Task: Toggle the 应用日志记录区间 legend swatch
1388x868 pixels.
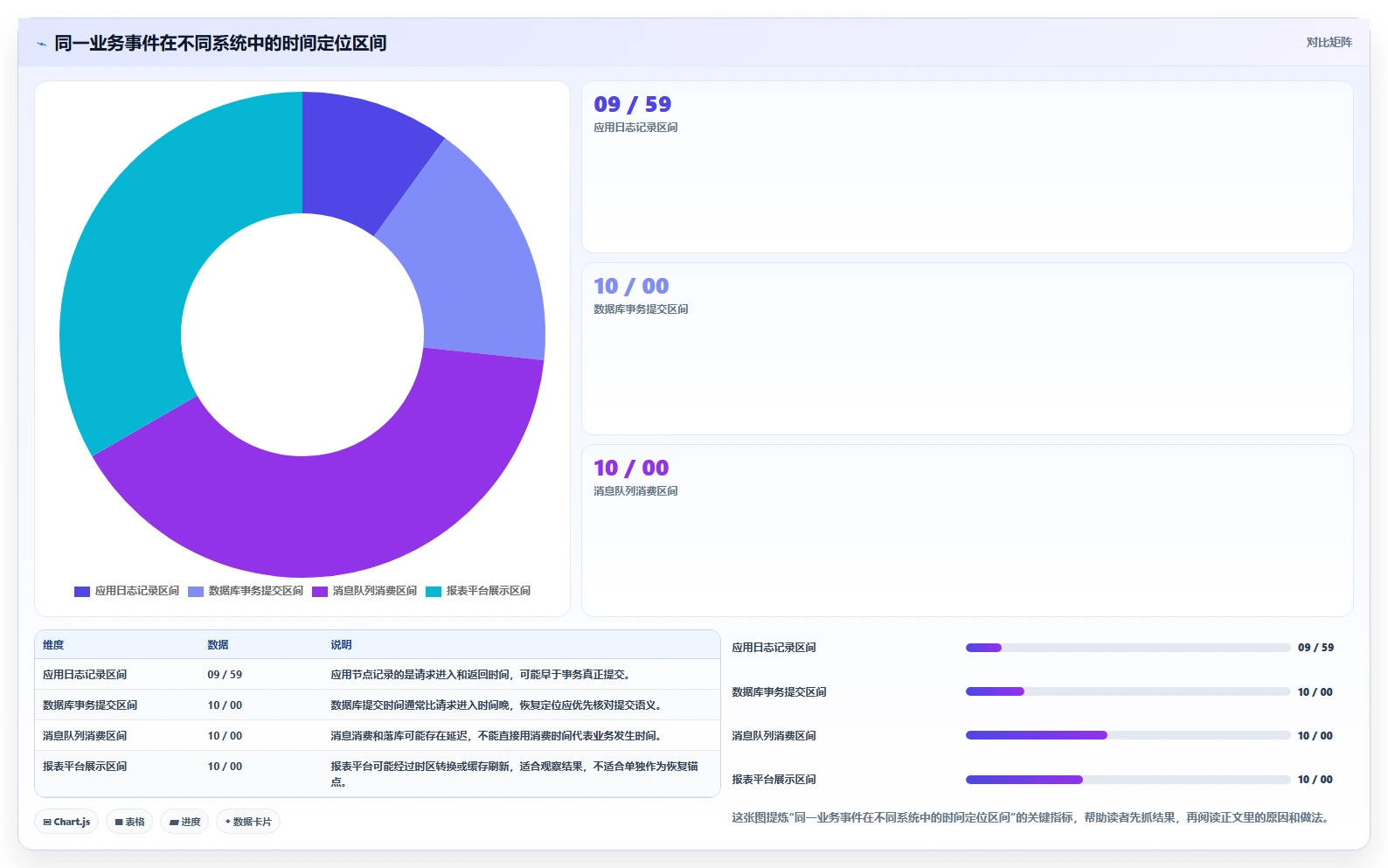Action: click(x=82, y=592)
